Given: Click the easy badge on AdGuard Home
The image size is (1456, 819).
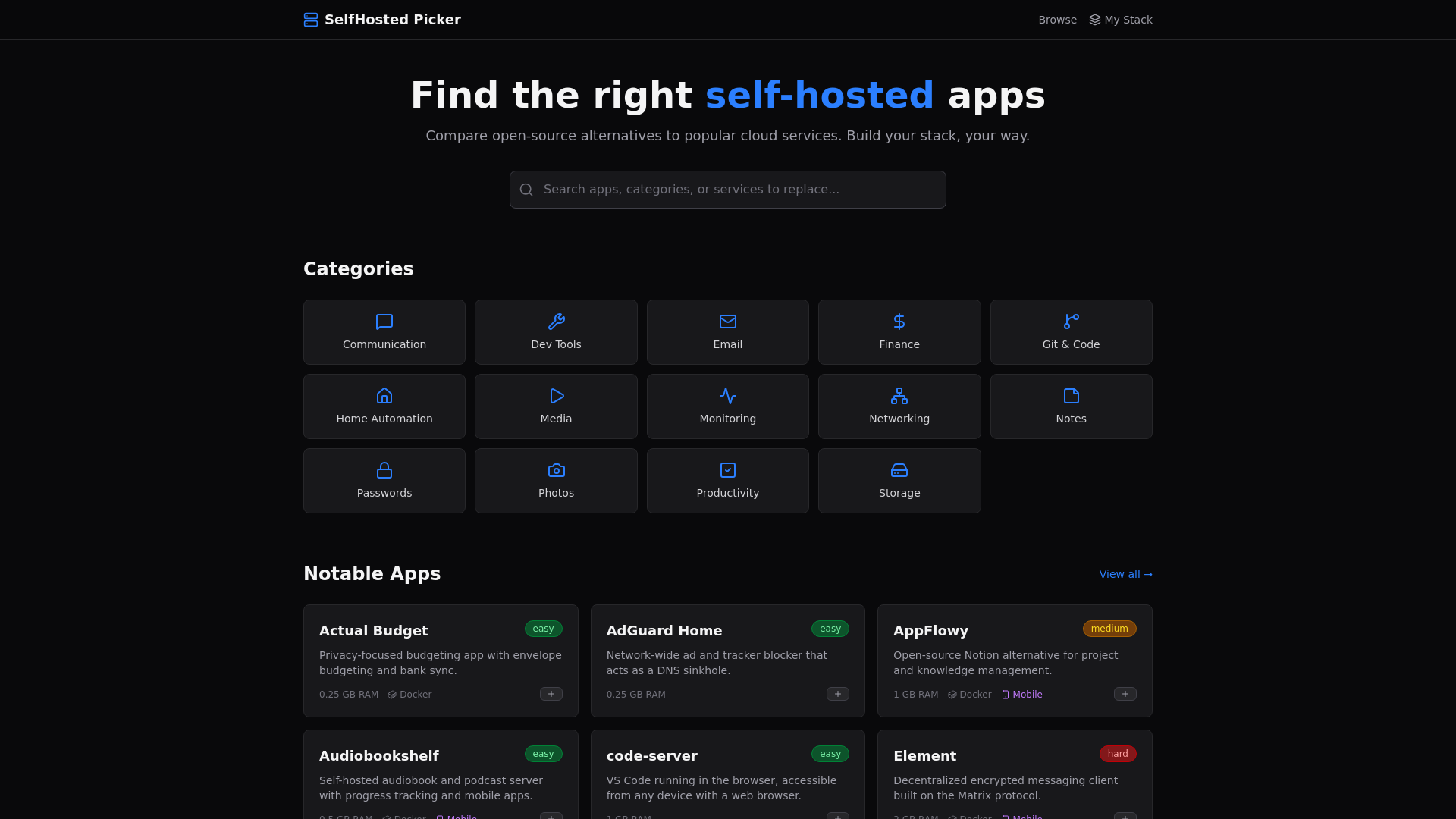Looking at the screenshot, I should (830, 629).
